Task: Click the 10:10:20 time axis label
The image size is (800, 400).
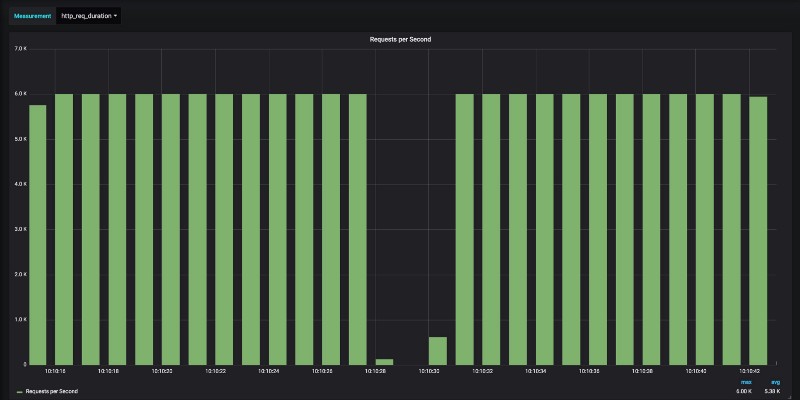Action: coord(162,371)
